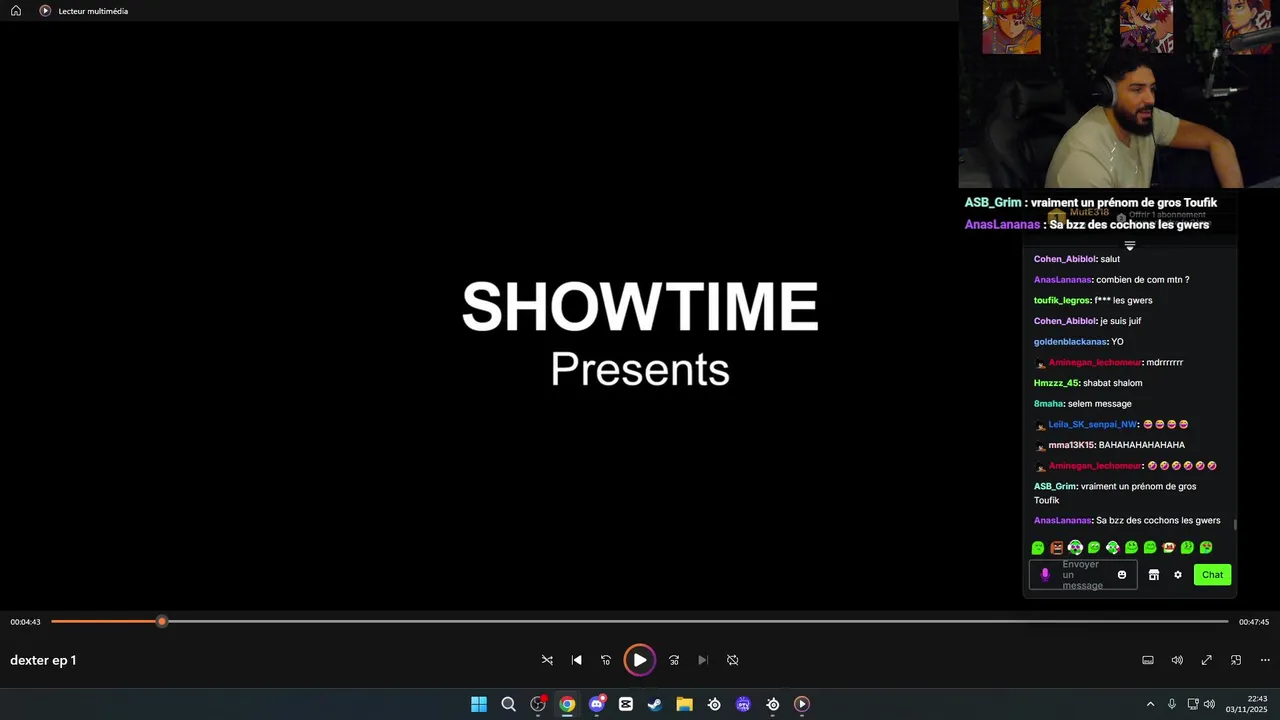The image size is (1280, 720).
Task: Click the next track button
Action: (x=703, y=660)
